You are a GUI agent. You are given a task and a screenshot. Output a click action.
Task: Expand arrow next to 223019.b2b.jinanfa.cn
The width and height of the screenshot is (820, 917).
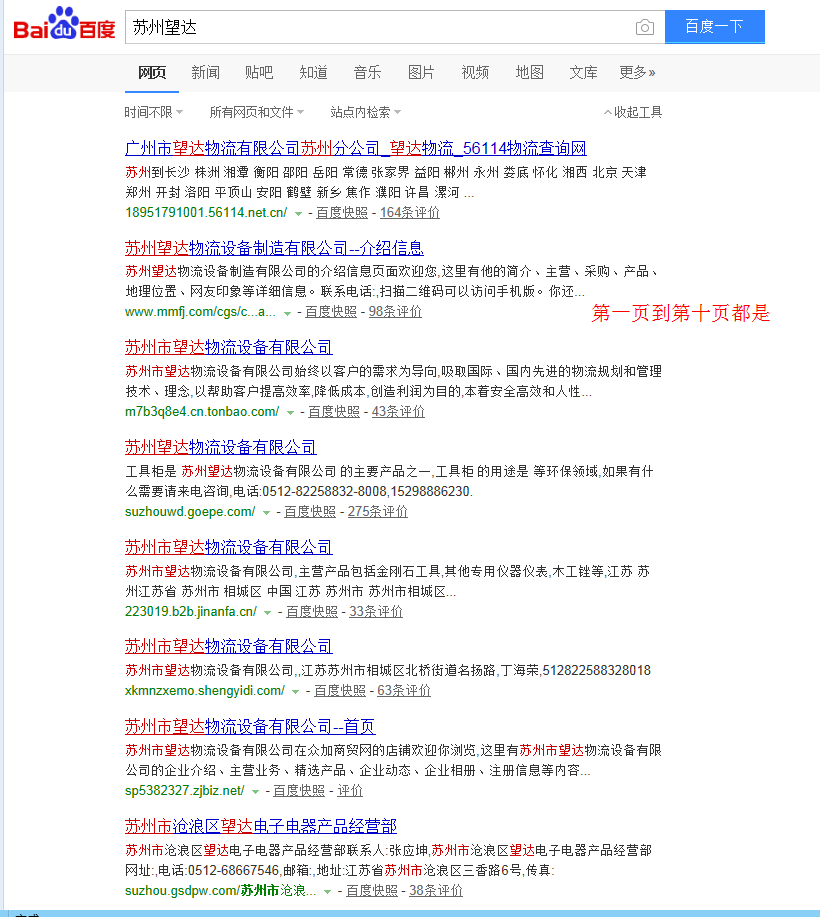tap(267, 613)
